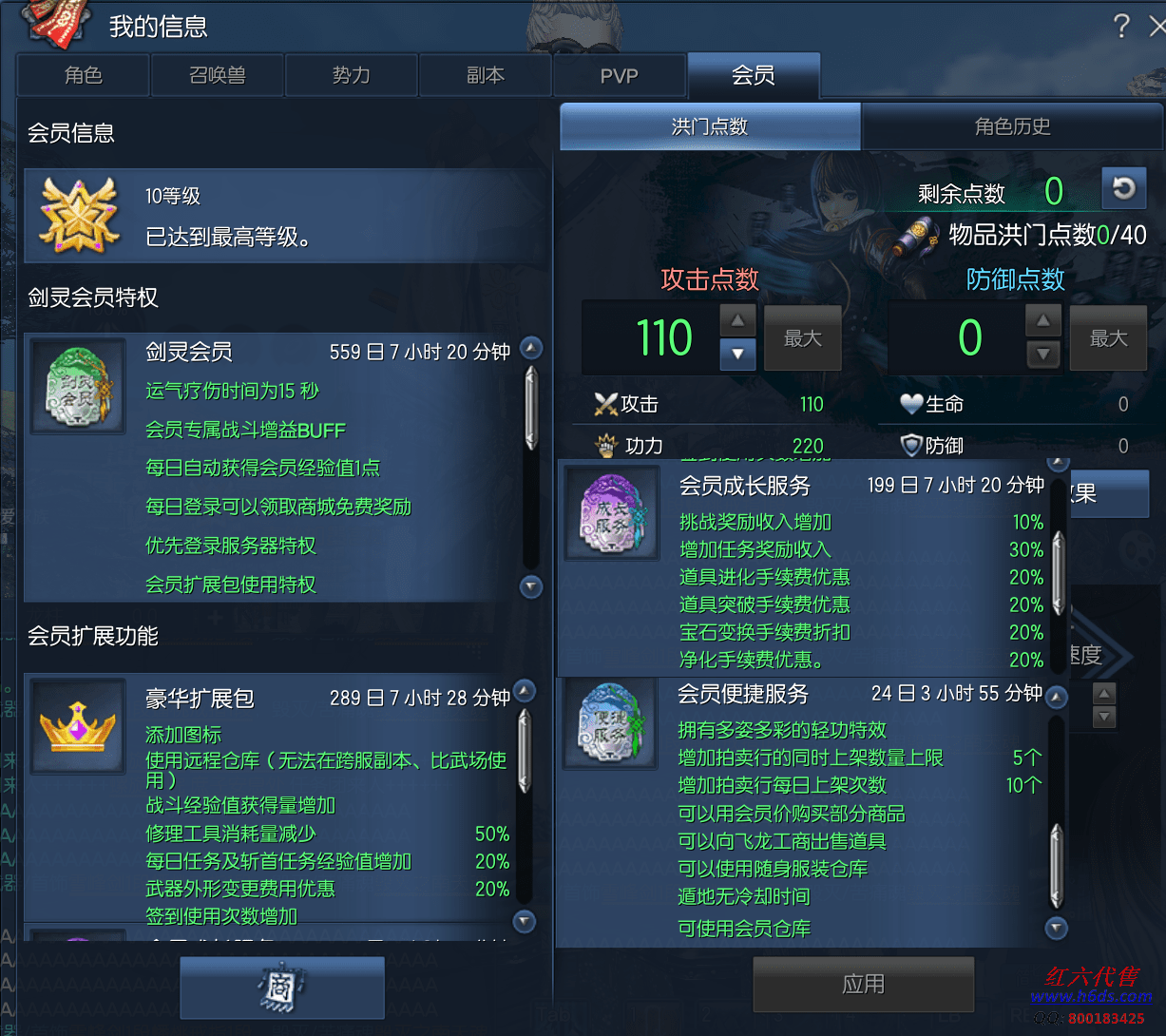Open help with the question mark icon
The width and height of the screenshot is (1166, 1036).
1121,26
